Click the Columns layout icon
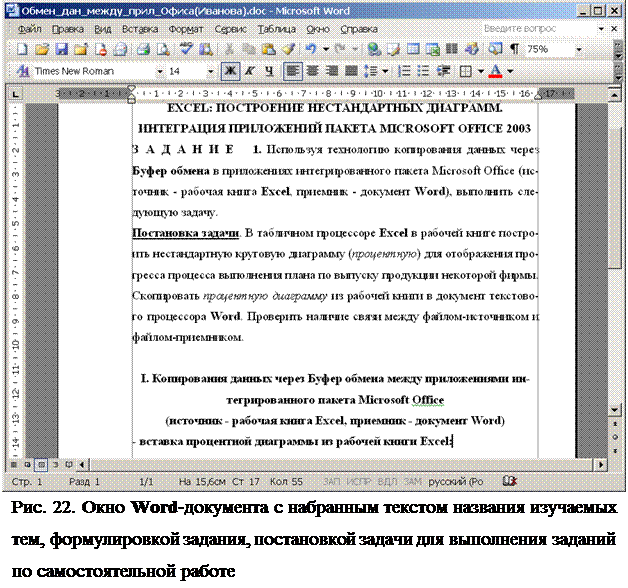The height and width of the screenshot is (588, 628). coord(452,49)
